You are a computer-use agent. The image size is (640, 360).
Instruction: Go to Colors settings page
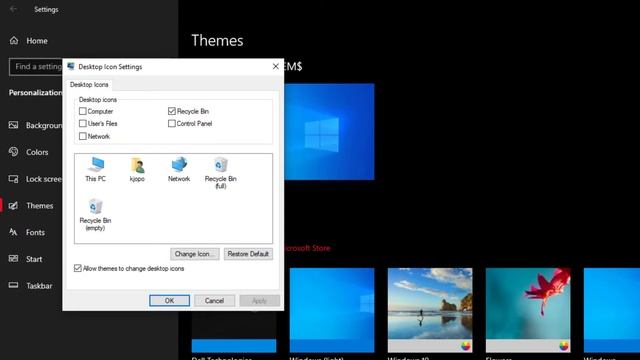click(x=37, y=152)
